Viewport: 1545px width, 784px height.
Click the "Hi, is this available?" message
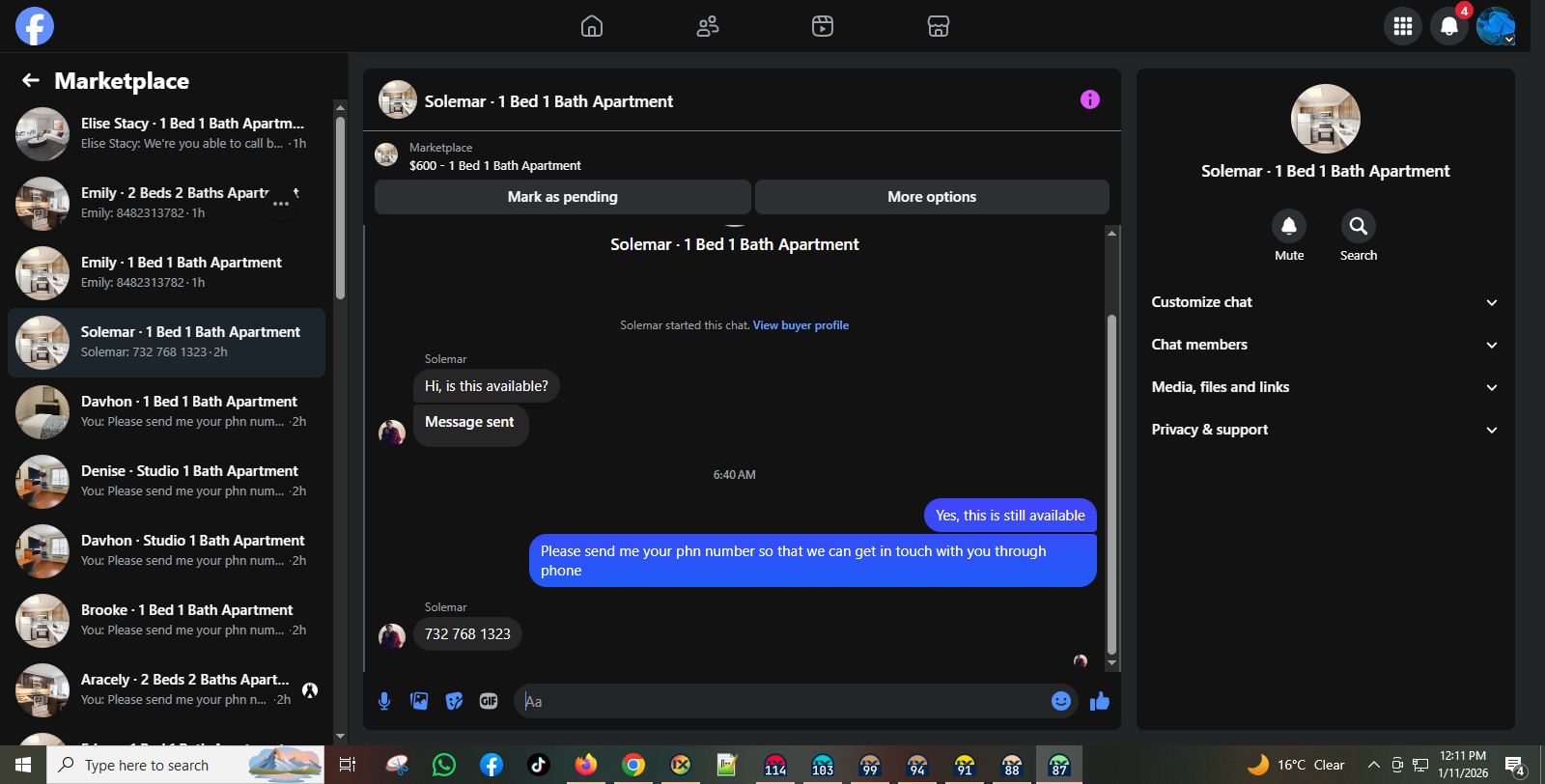[487, 386]
